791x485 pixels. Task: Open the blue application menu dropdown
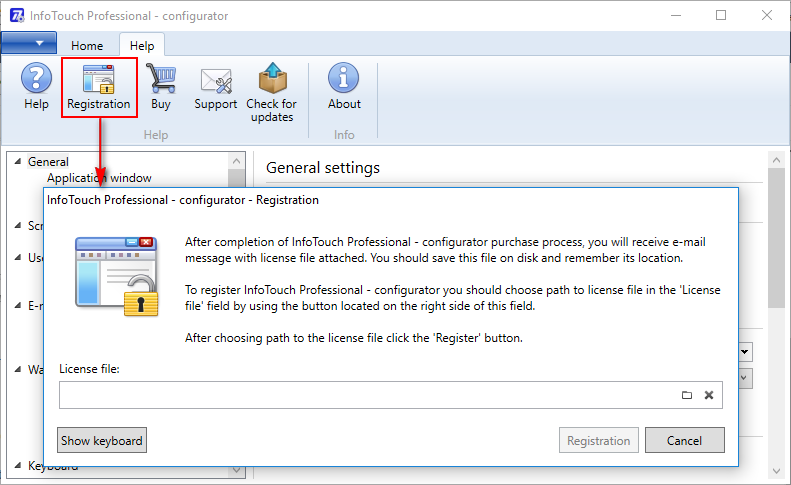pos(29,43)
